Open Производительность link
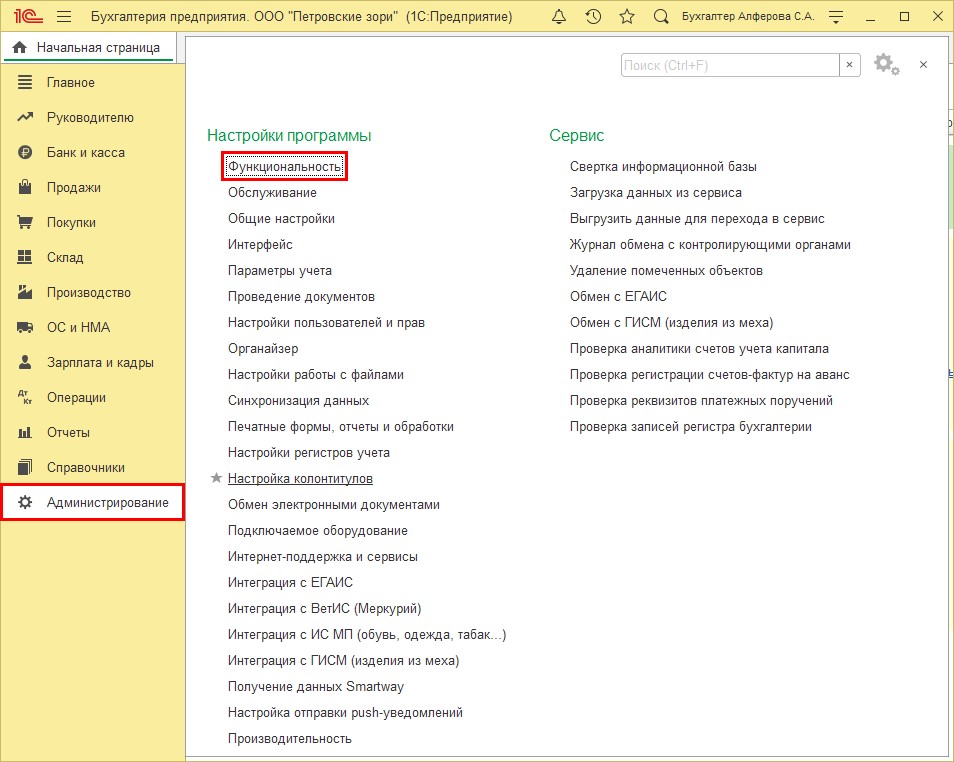Viewport: 954px width, 762px height. click(290, 738)
